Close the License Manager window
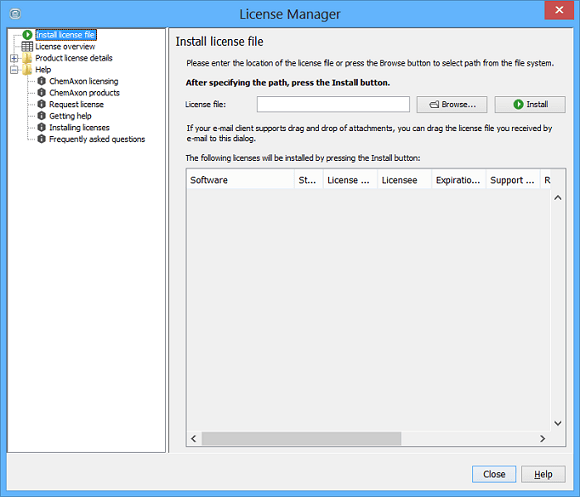 coord(559,10)
